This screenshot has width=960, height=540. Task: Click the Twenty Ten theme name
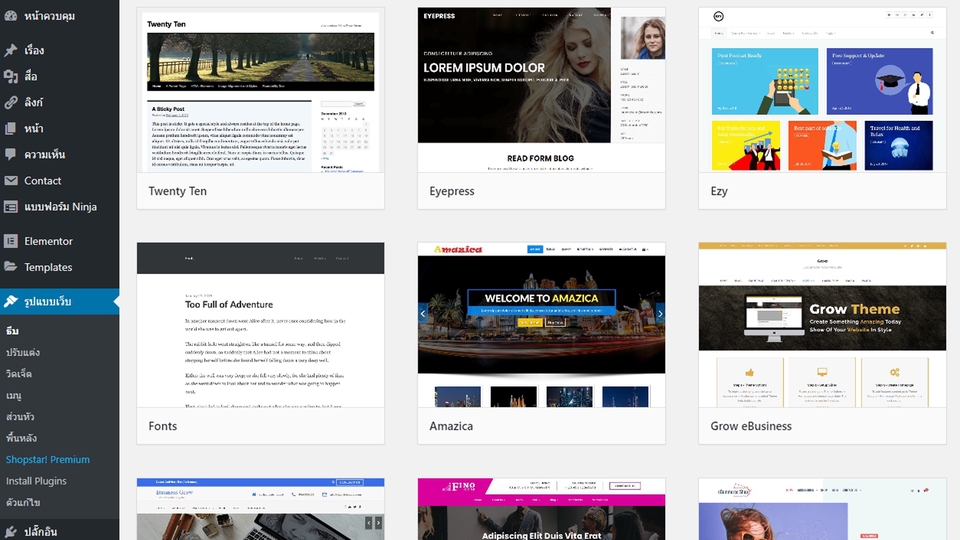pyautogui.click(x=177, y=191)
